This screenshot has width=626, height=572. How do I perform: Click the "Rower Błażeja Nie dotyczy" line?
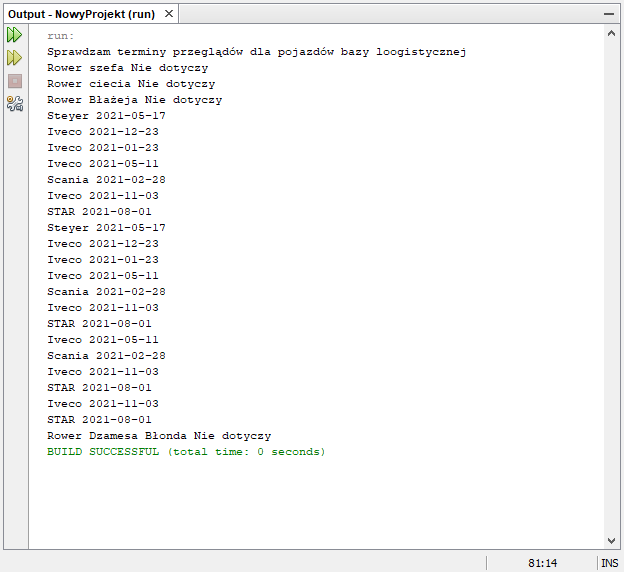tap(134, 100)
